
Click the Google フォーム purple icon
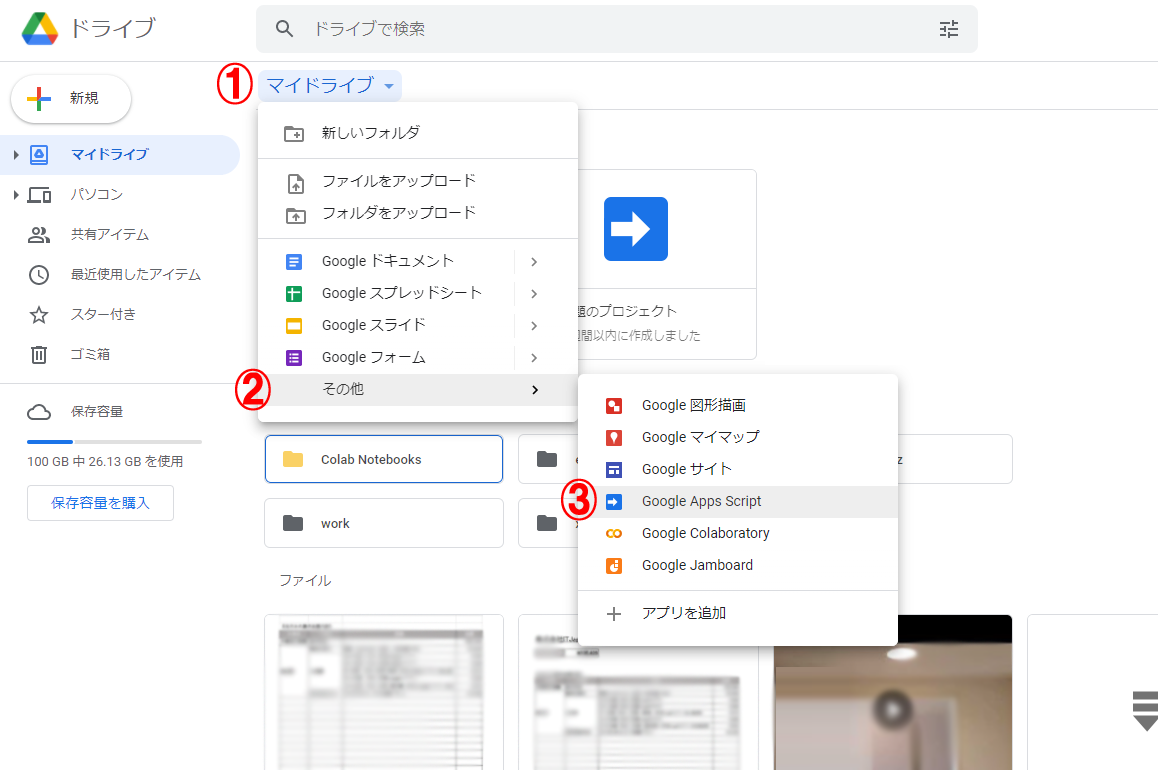pyautogui.click(x=294, y=358)
